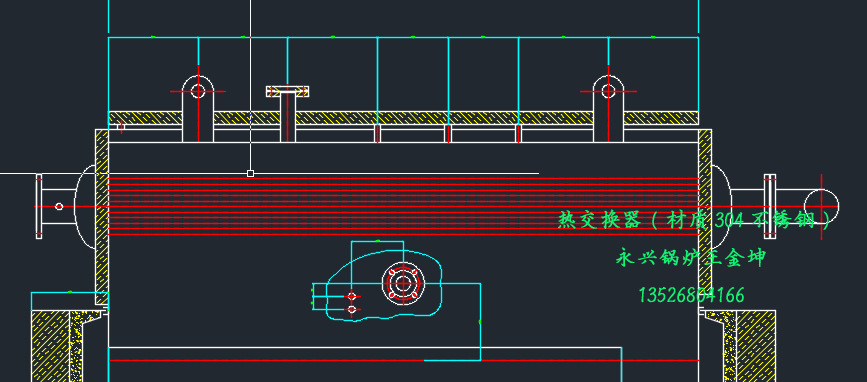Select the left elliptical head curve

[85, 206]
